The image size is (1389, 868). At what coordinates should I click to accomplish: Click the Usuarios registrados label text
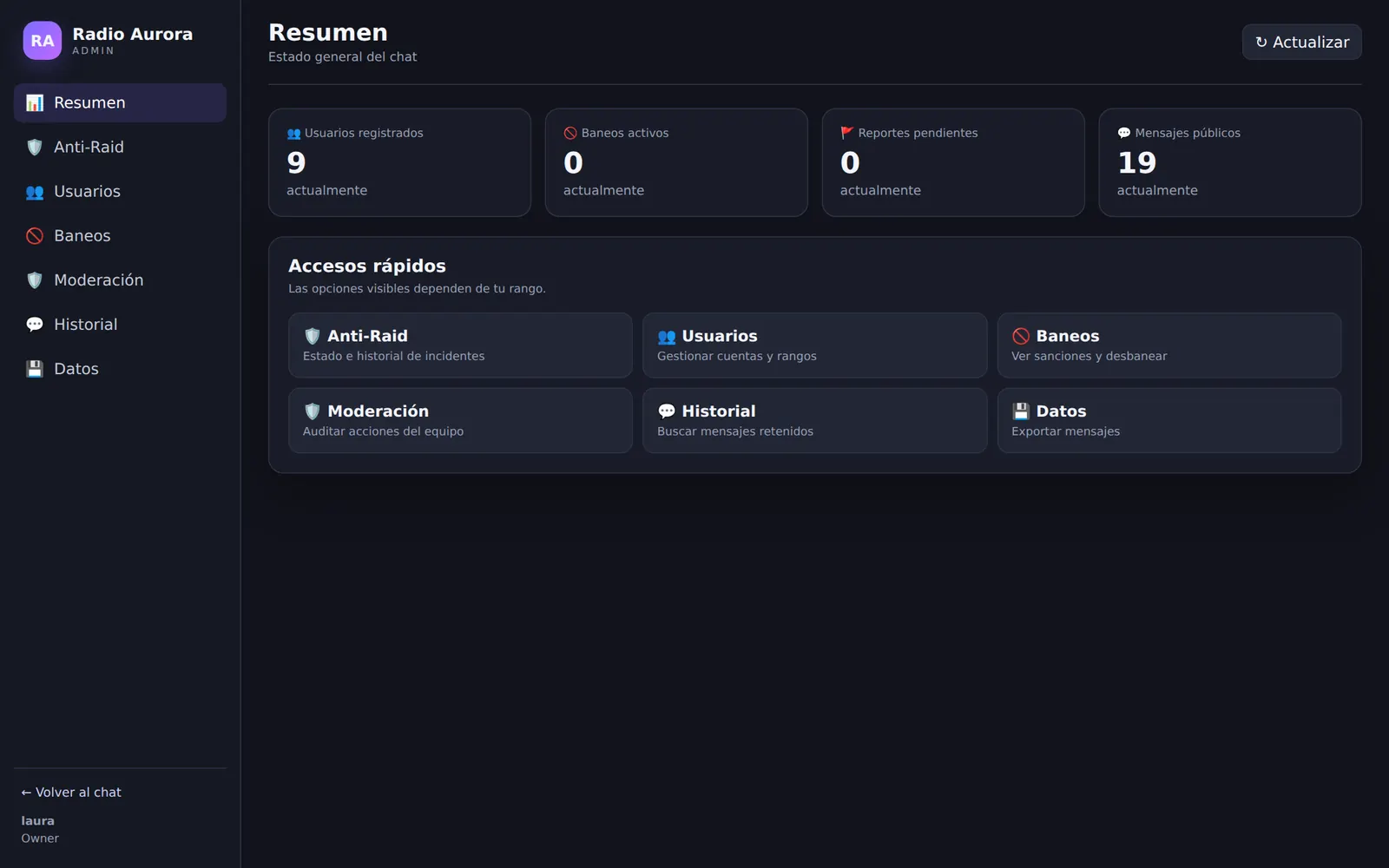point(364,133)
